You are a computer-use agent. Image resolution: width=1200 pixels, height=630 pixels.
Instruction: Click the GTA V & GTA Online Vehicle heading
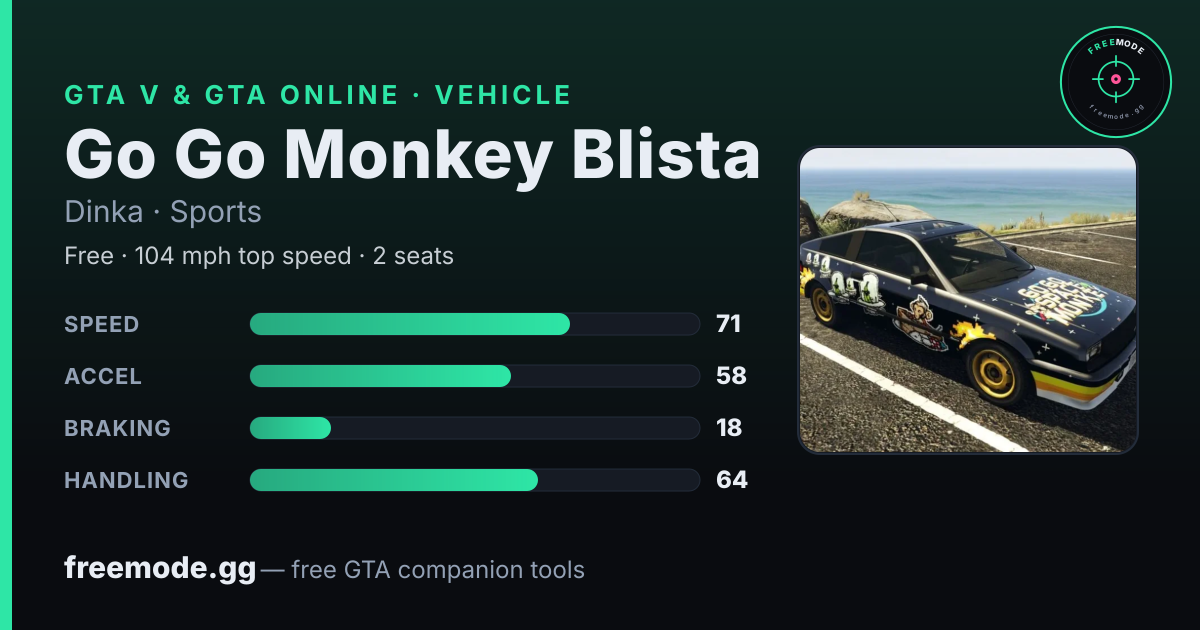point(318,95)
